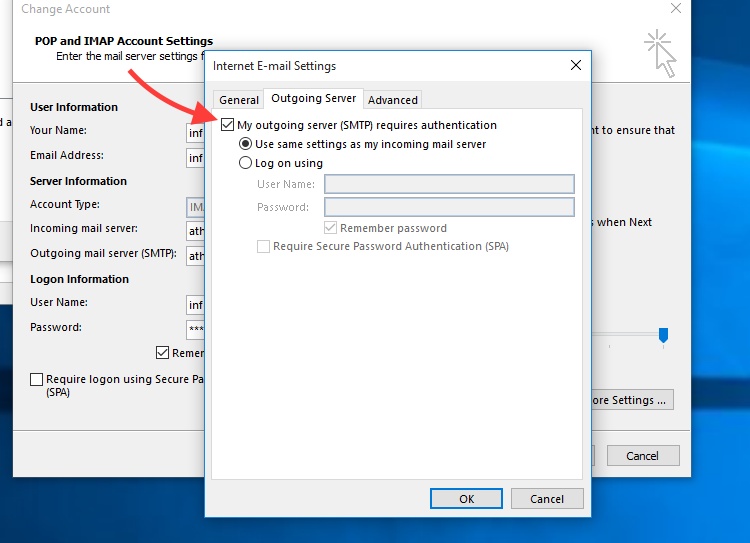Viewport: 750px width, 543px height.
Task: Click the logon User Name field in Change Account
Action: click(196, 305)
